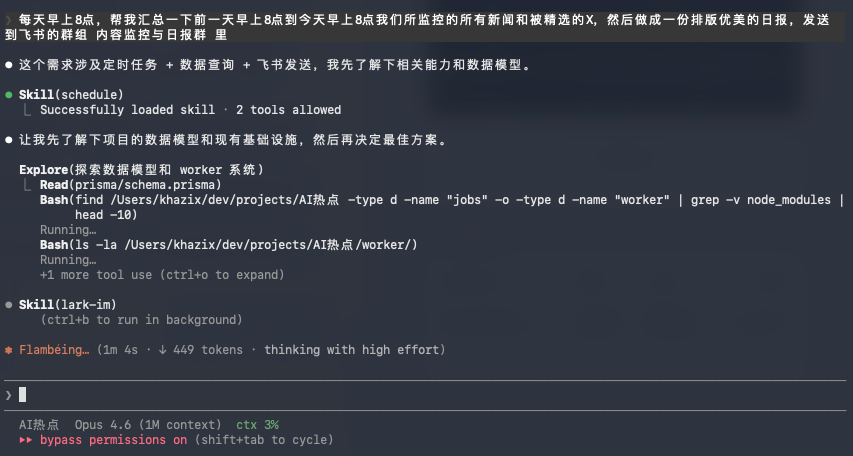This screenshot has height=456, width=853.
Task: Click the orange Flambéing spinner asterisk
Action: click(9, 350)
